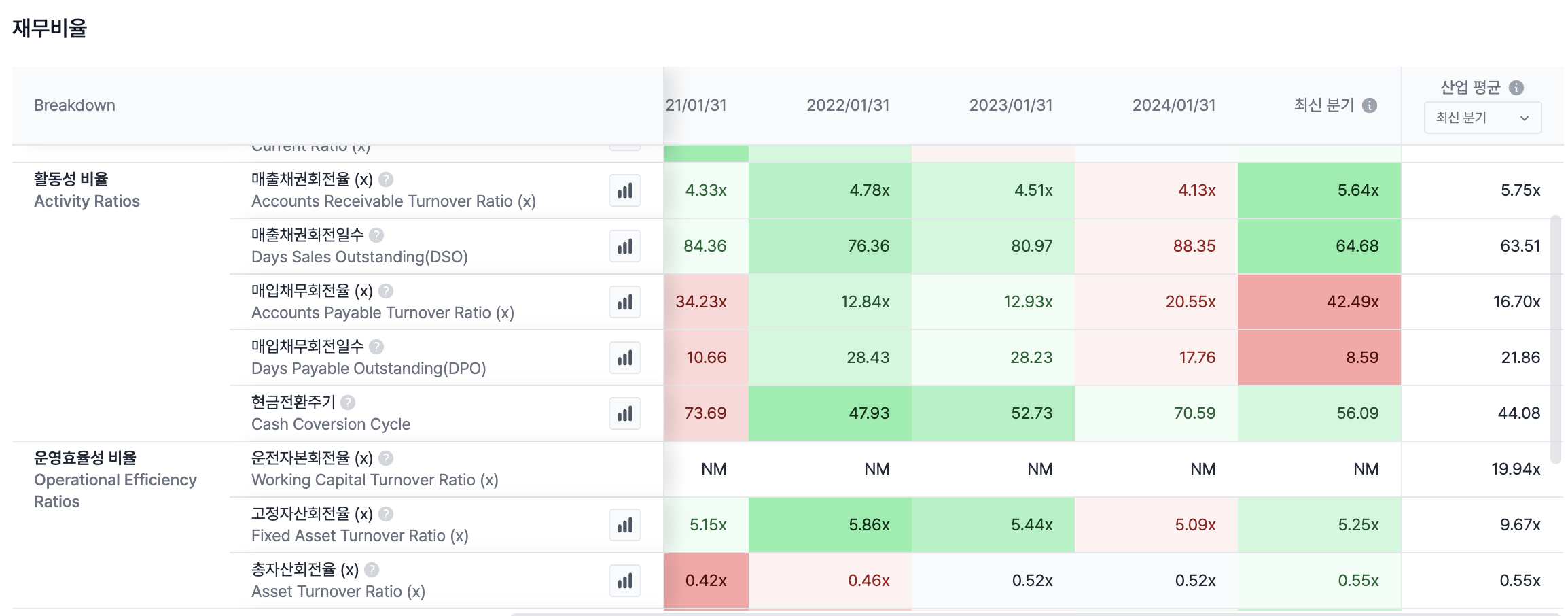
Task: Click the vertical scrollbar on the right
Action: [1556, 339]
